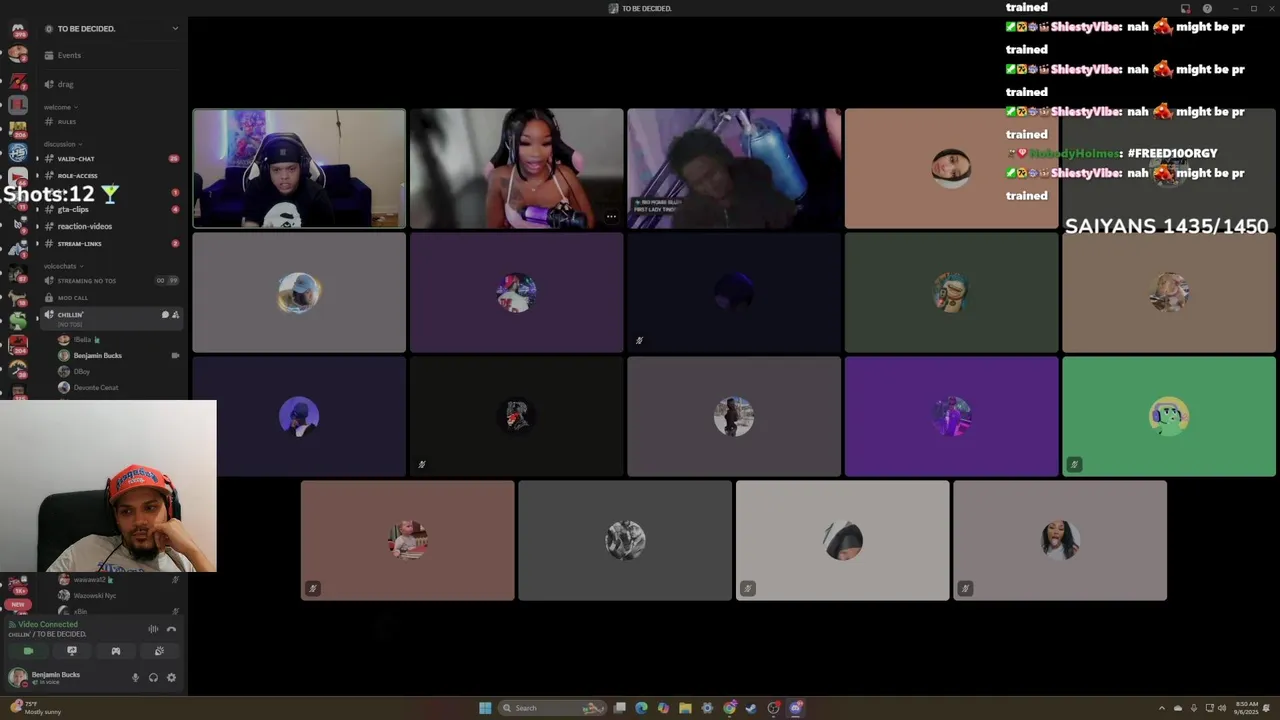Open the soundboard button in voice panel
1280x720 pixels.
pyautogui.click(x=159, y=651)
